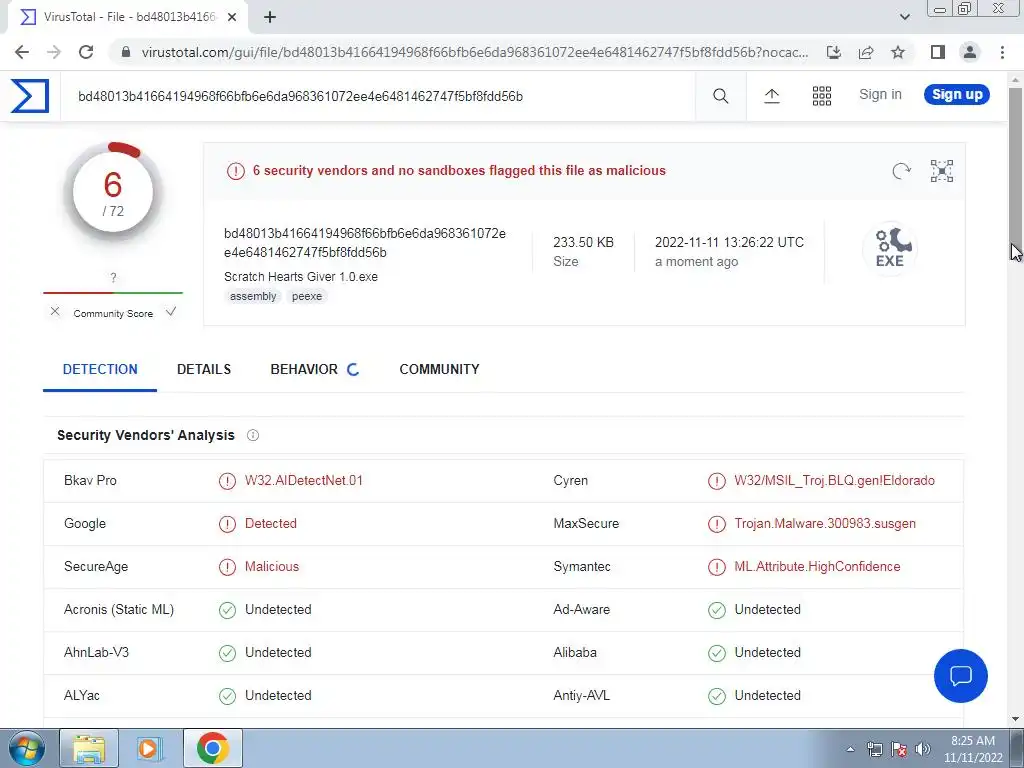This screenshot has width=1024, height=768.
Task: Switch to the DETAILS tab
Action: coord(204,369)
